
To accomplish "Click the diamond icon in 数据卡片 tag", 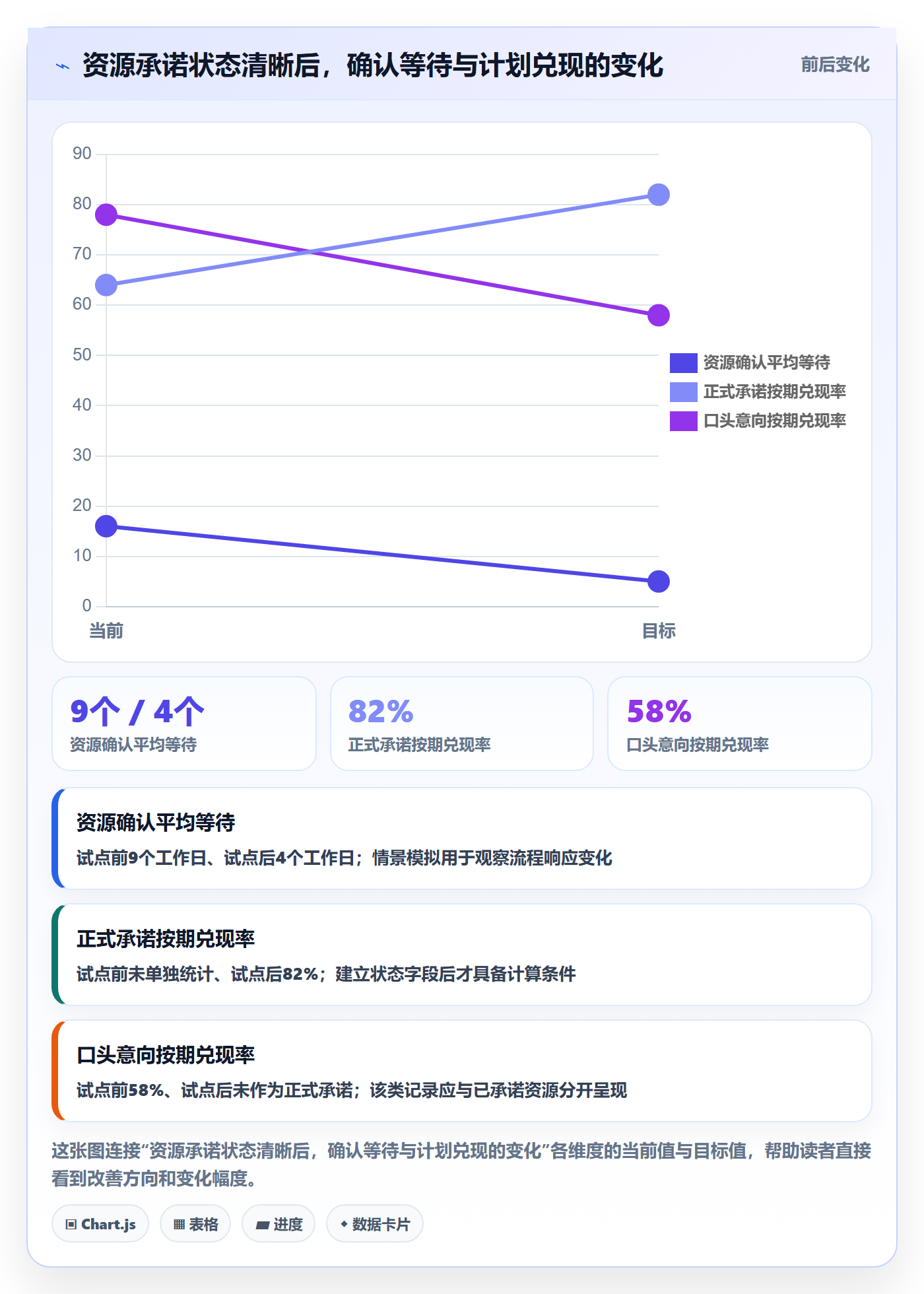I will click(344, 1224).
